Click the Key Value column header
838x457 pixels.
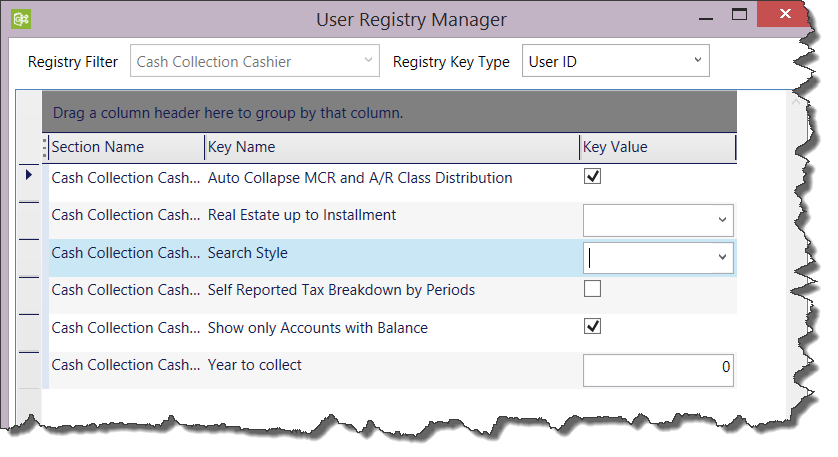pos(615,147)
